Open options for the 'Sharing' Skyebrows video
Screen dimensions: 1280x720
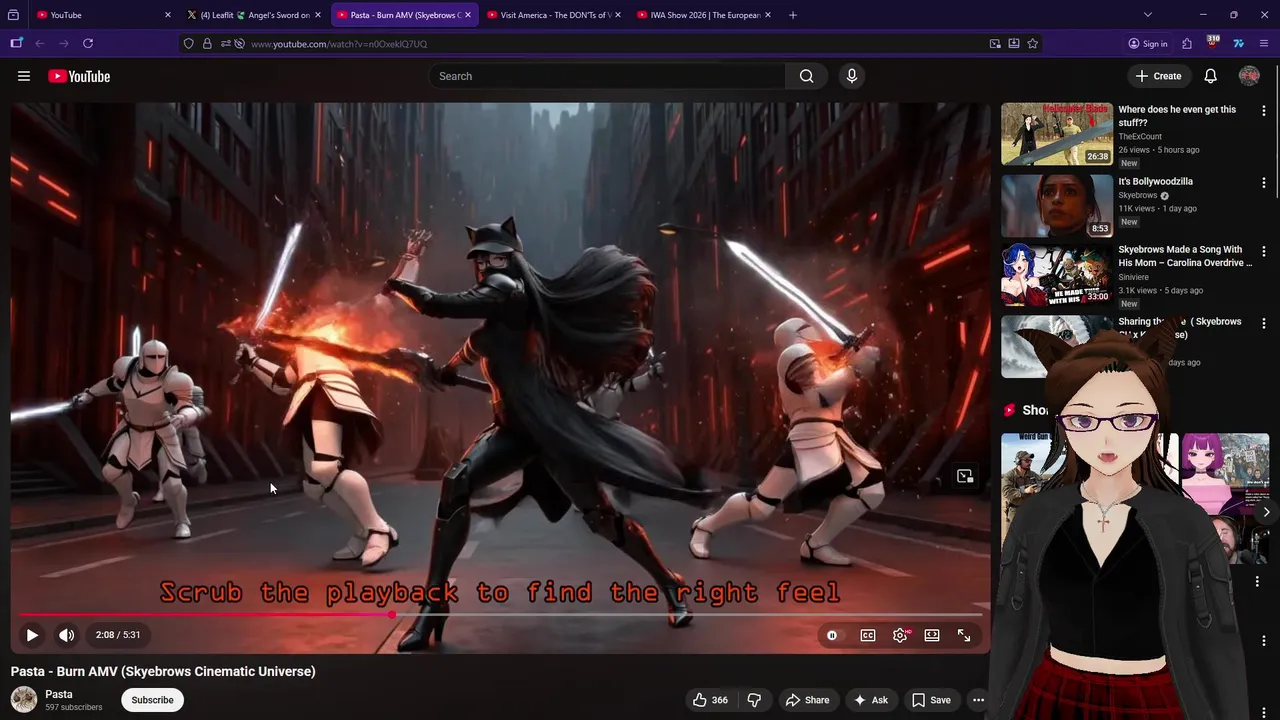pos(1263,323)
